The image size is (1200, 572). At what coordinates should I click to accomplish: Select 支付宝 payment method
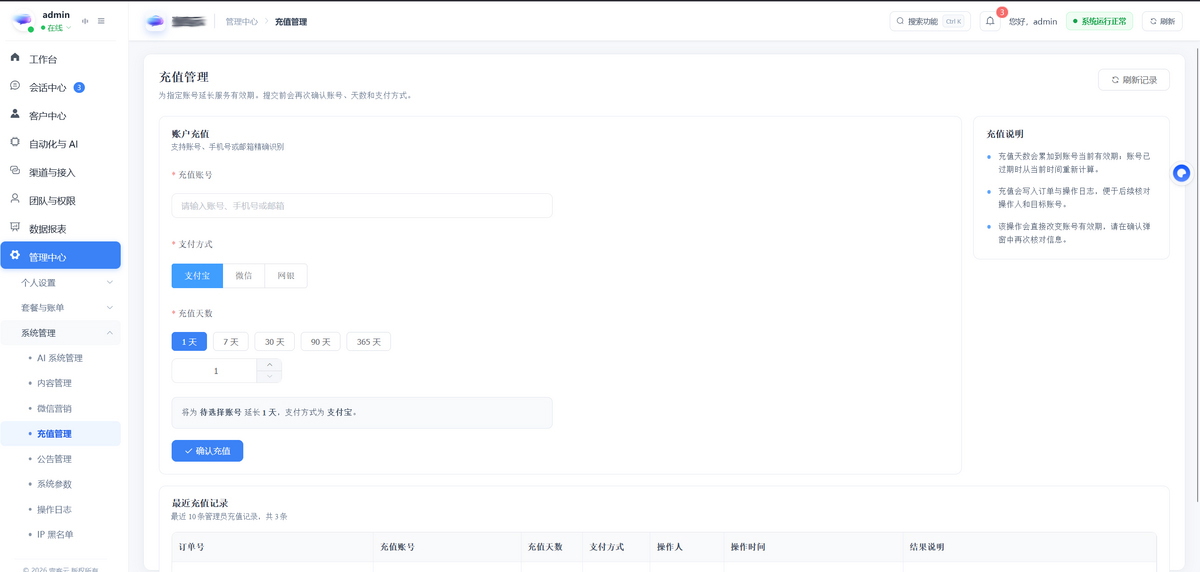click(197, 275)
